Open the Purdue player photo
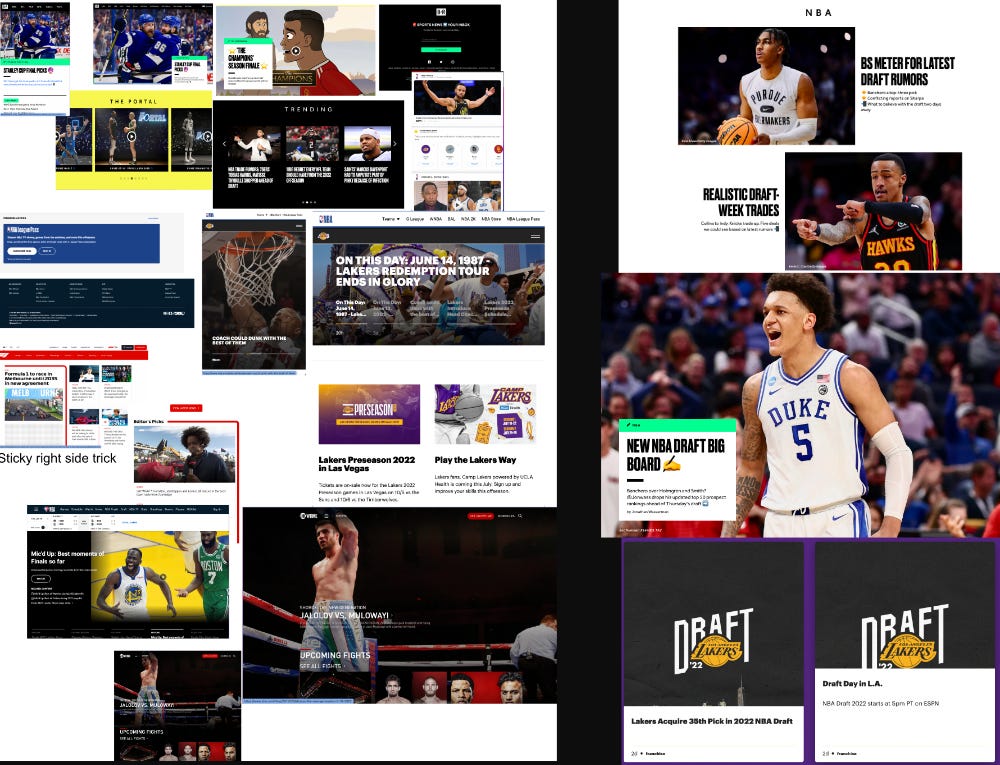The height and width of the screenshot is (765, 1000). (x=766, y=85)
